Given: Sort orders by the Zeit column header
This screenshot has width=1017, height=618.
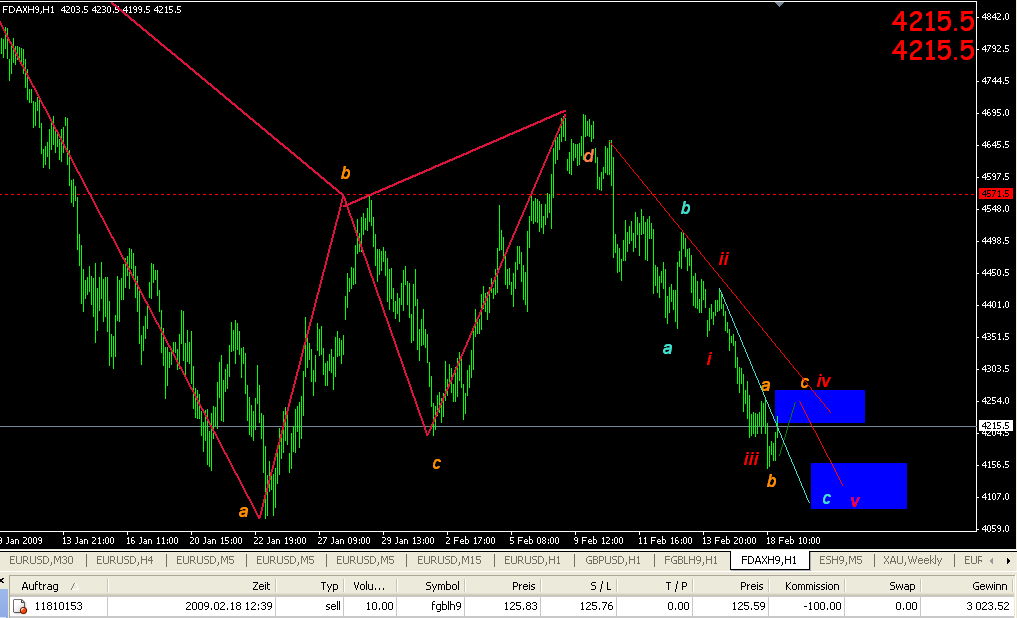Looking at the screenshot, I should (x=192, y=586).
